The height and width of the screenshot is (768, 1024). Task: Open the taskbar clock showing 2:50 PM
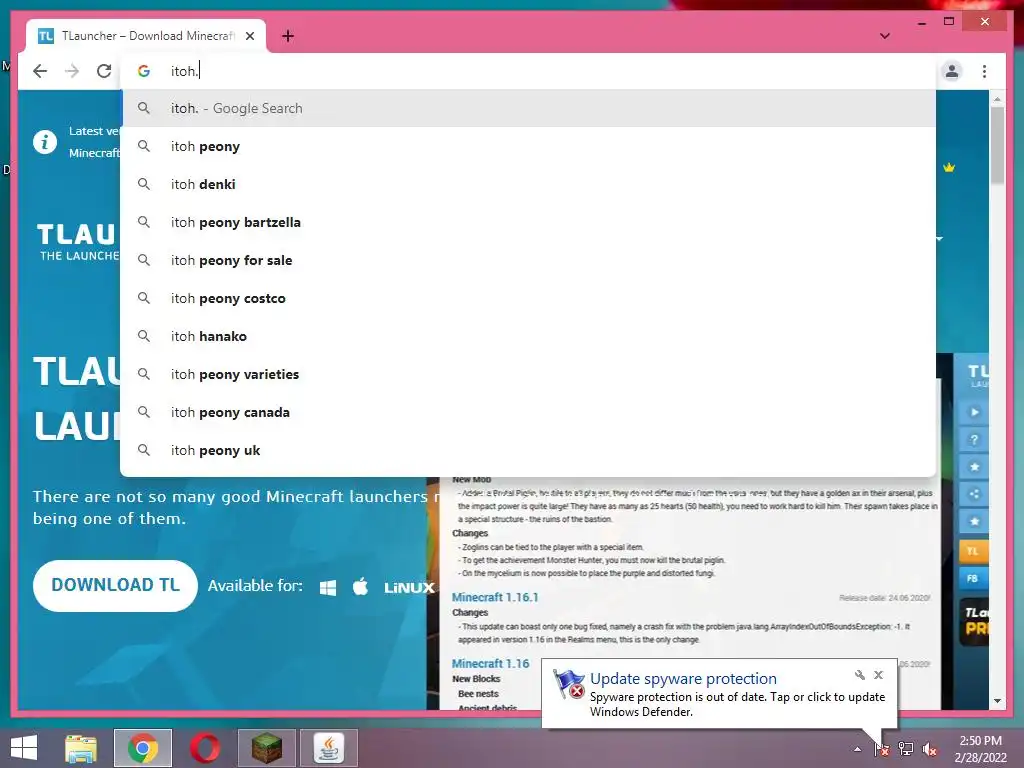point(980,749)
